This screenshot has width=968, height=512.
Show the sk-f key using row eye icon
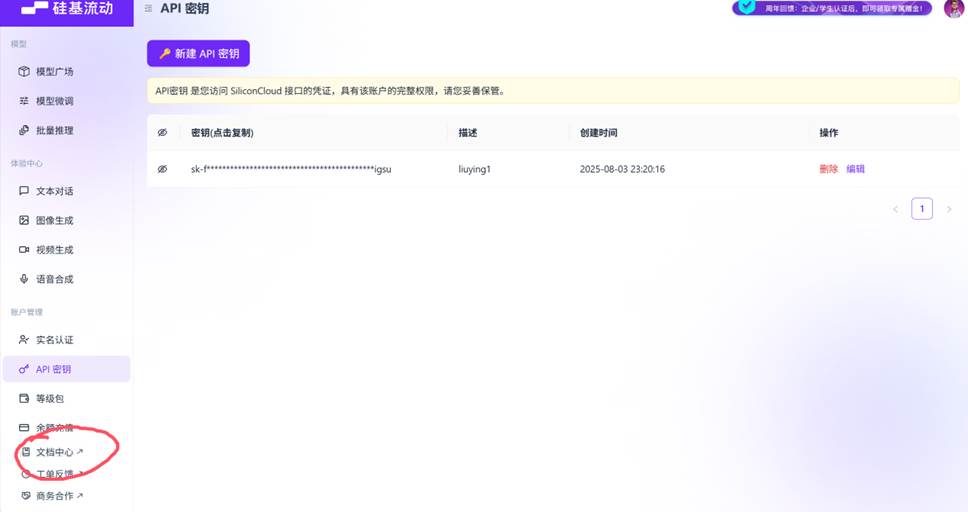[x=162, y=169]
